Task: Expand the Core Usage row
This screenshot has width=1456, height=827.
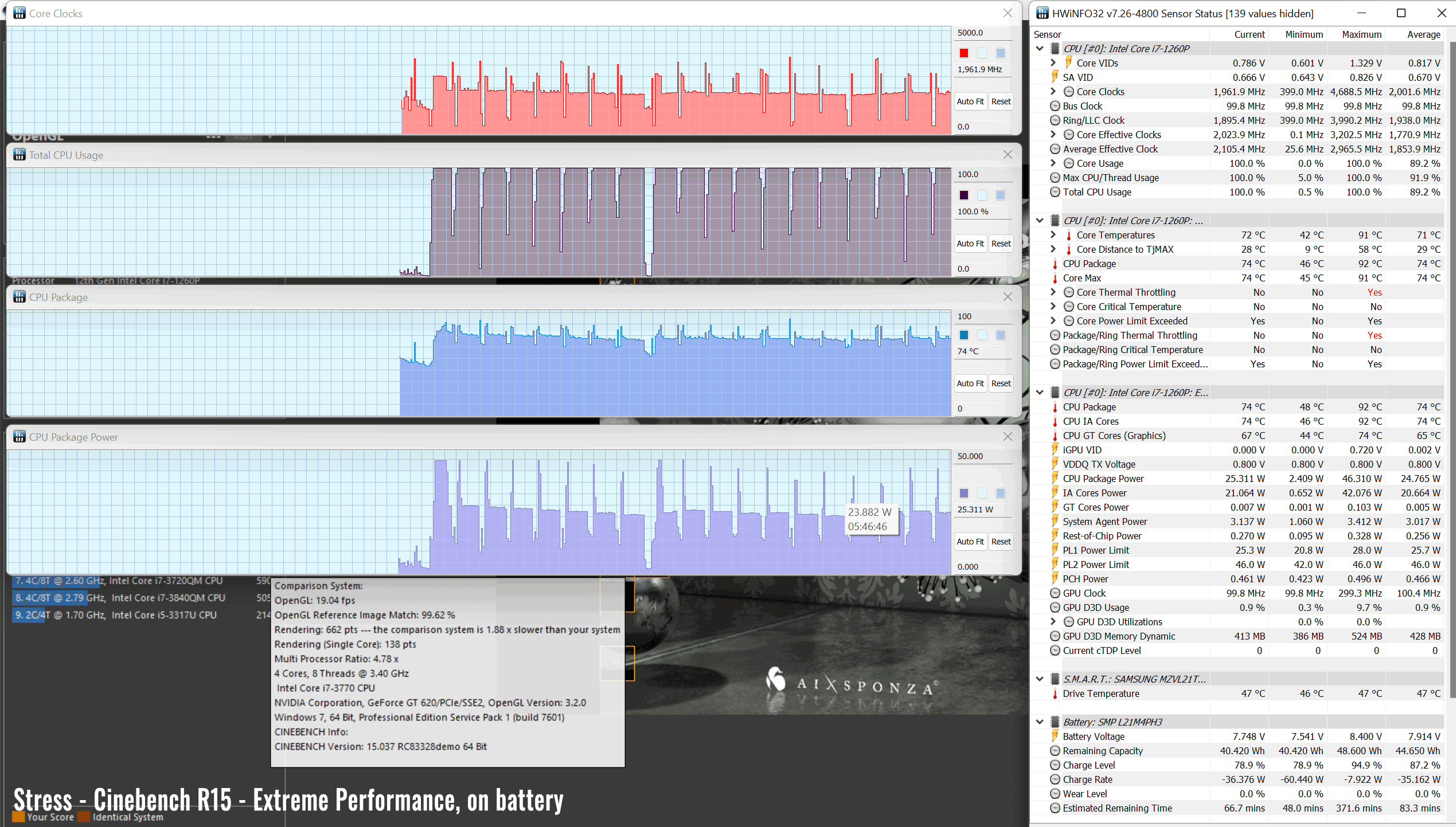Action: (x=1053, y=163)
